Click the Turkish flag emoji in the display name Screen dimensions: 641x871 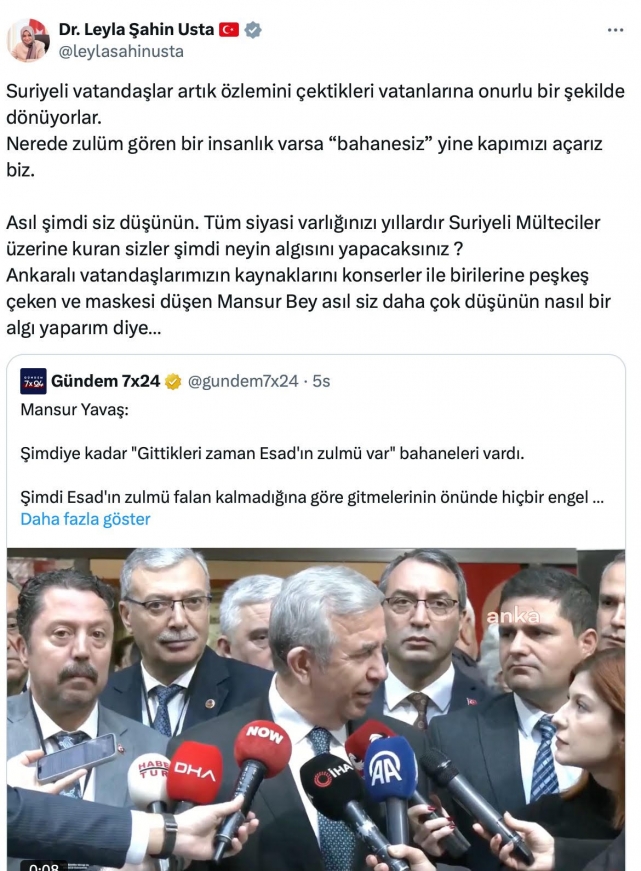(229, 29)
